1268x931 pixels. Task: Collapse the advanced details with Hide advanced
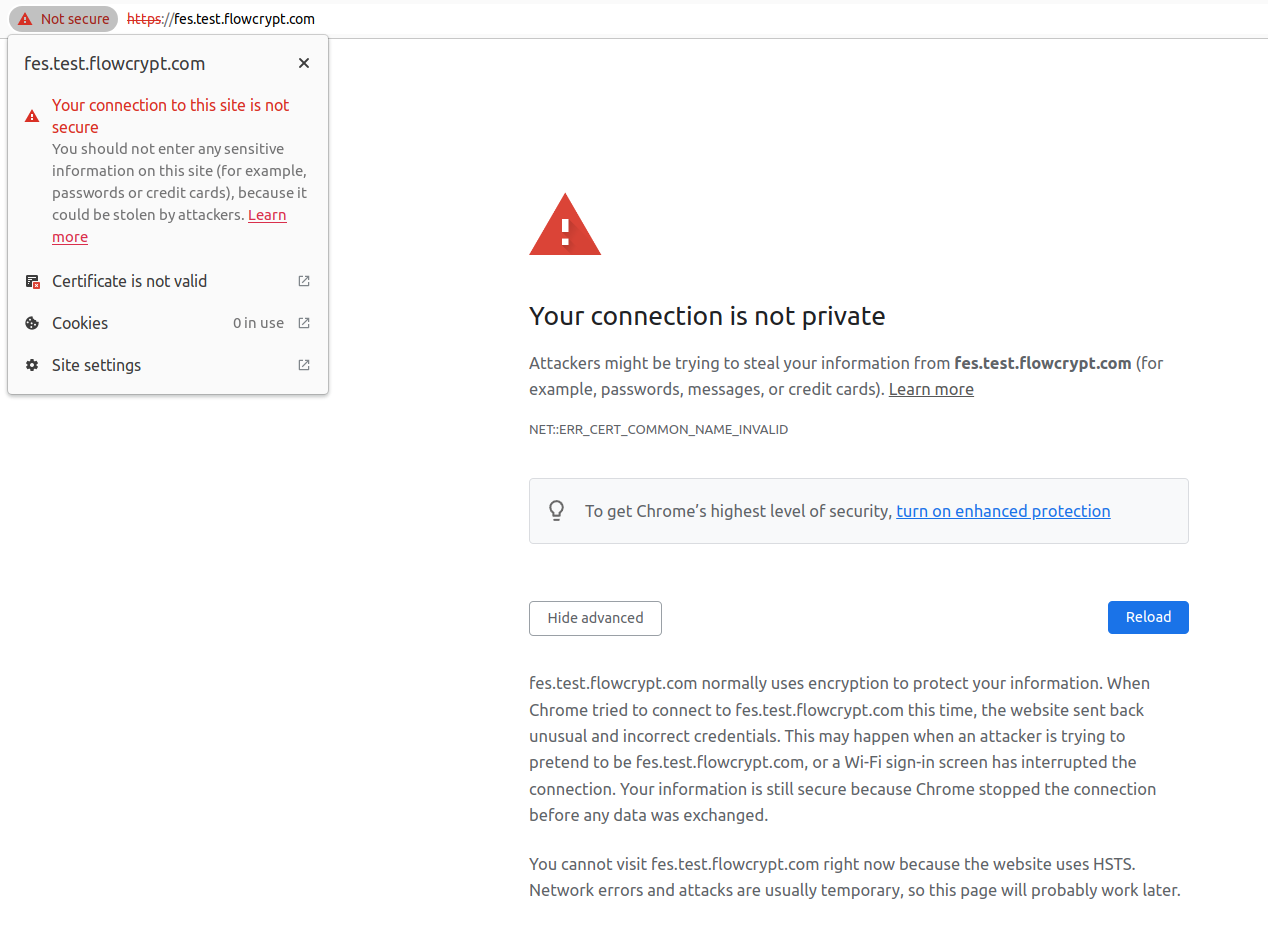click(x=595, y=618)
